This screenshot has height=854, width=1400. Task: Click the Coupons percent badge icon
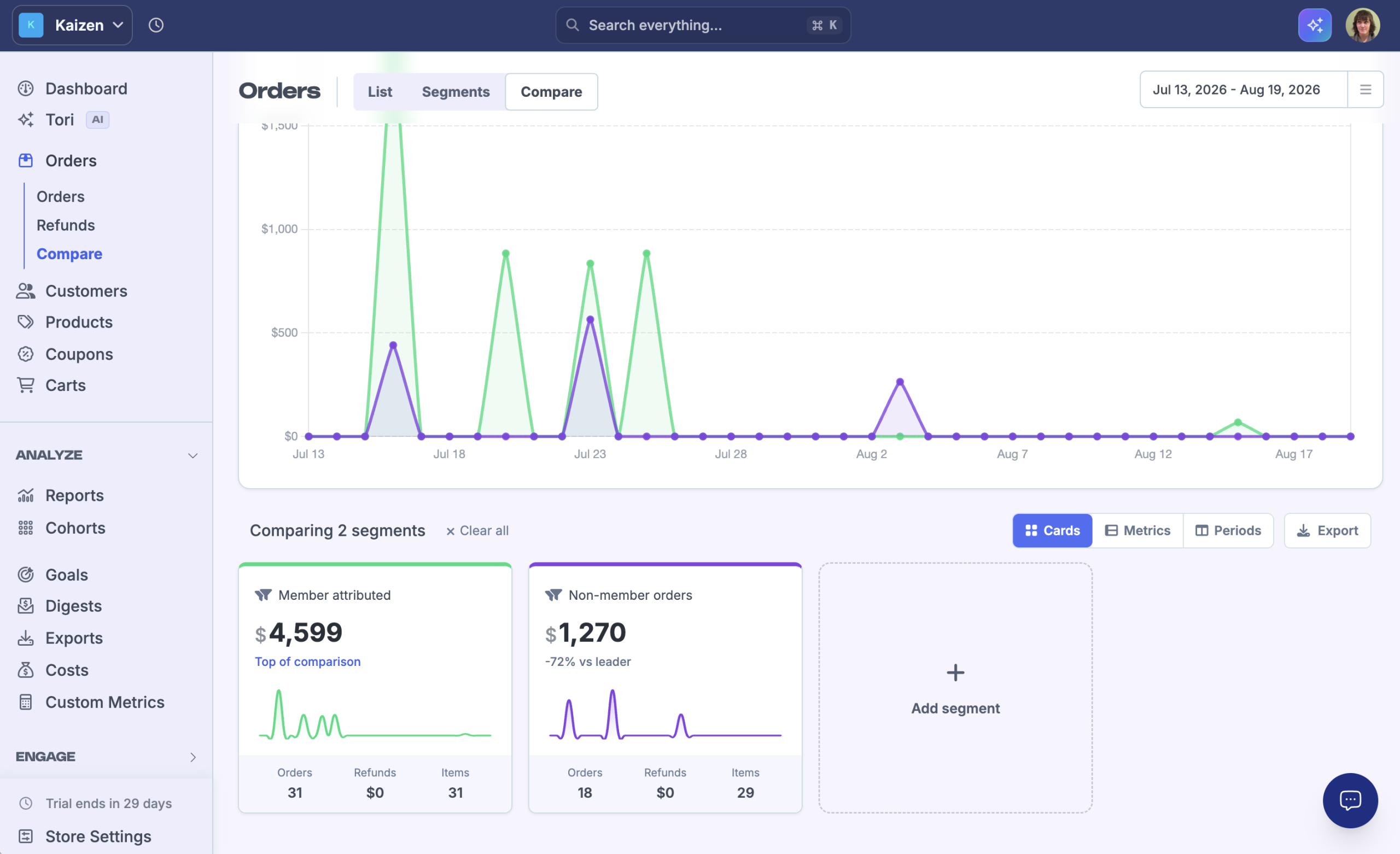26,354
